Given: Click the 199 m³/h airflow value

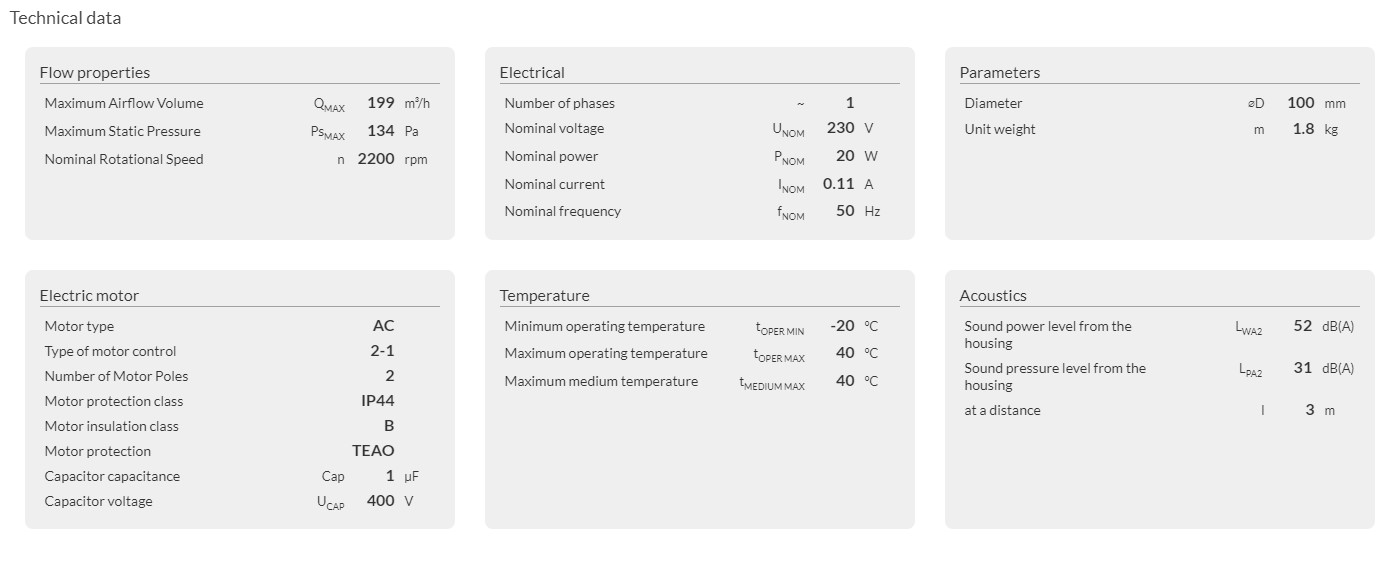Looking at the screenshot, I should (381, 103).
